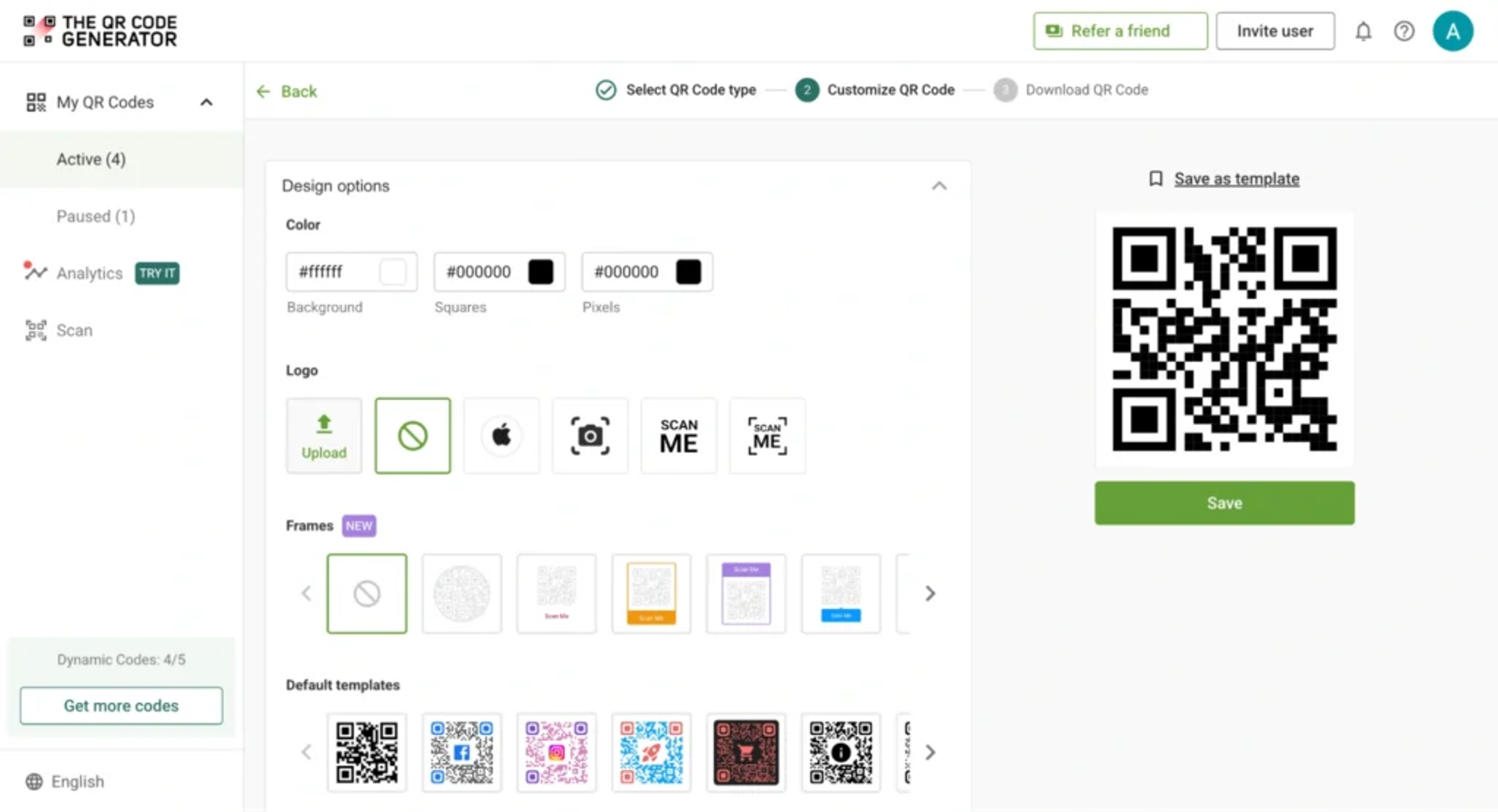The image size is (1498, 812).
Task: Show previous frames with the left arrow
Action: point(306,594)
